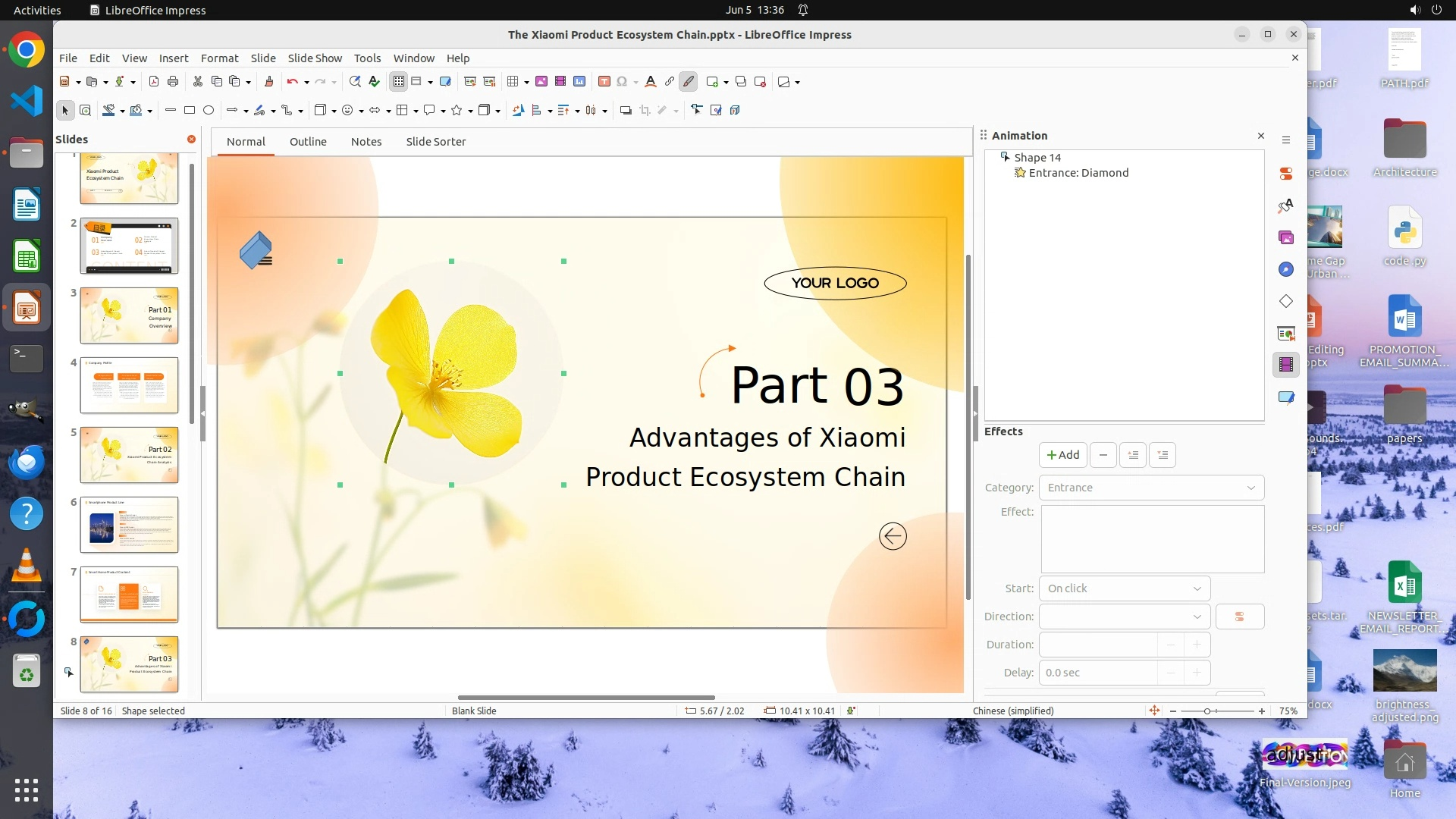Open the Category dropdown showing Entrance
The width and height of the screenshot is (1456, 819).
point(1151,488)
